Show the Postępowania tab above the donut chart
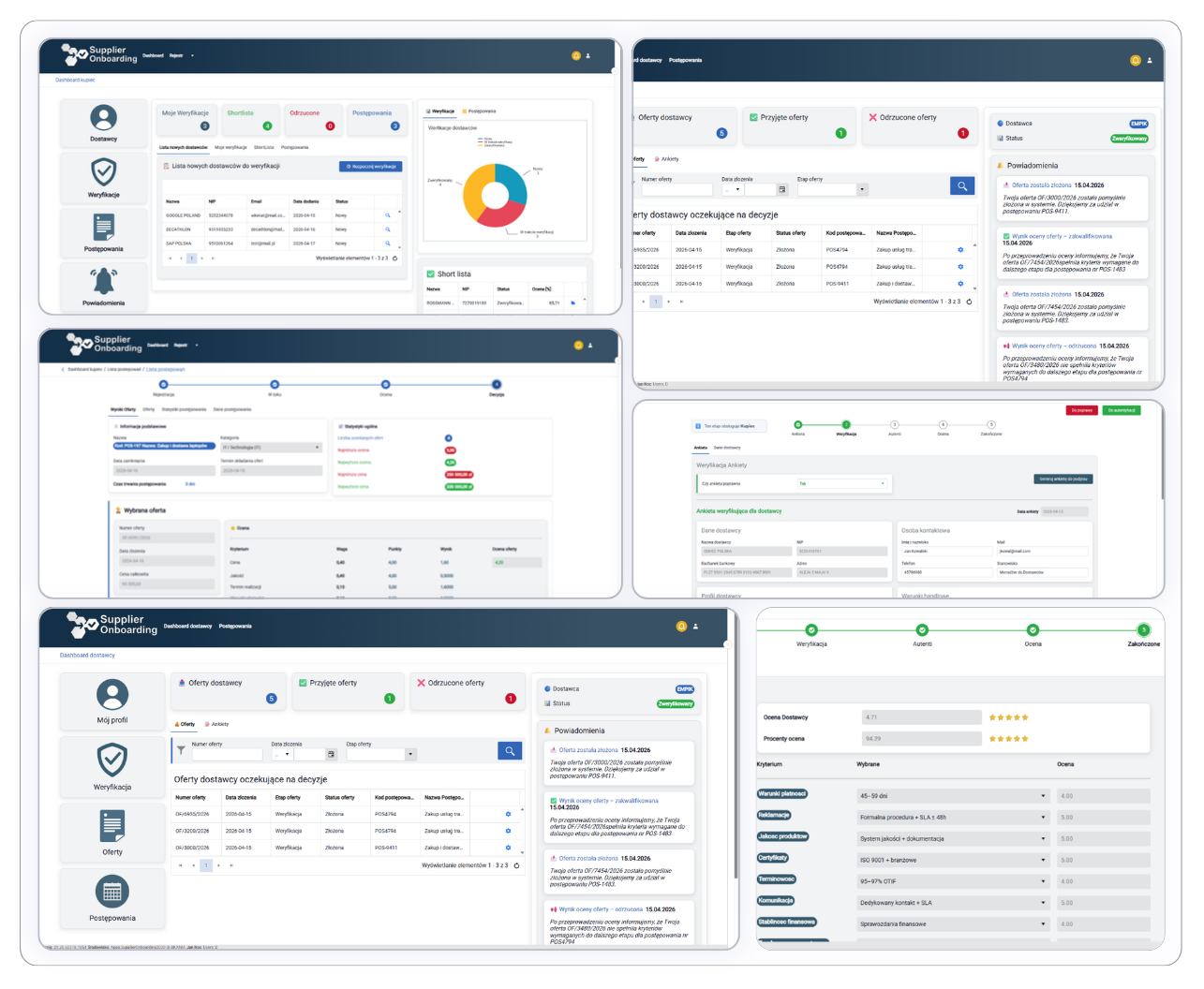The width and height of the screenshot is (1204, 989). coord(479,111)
